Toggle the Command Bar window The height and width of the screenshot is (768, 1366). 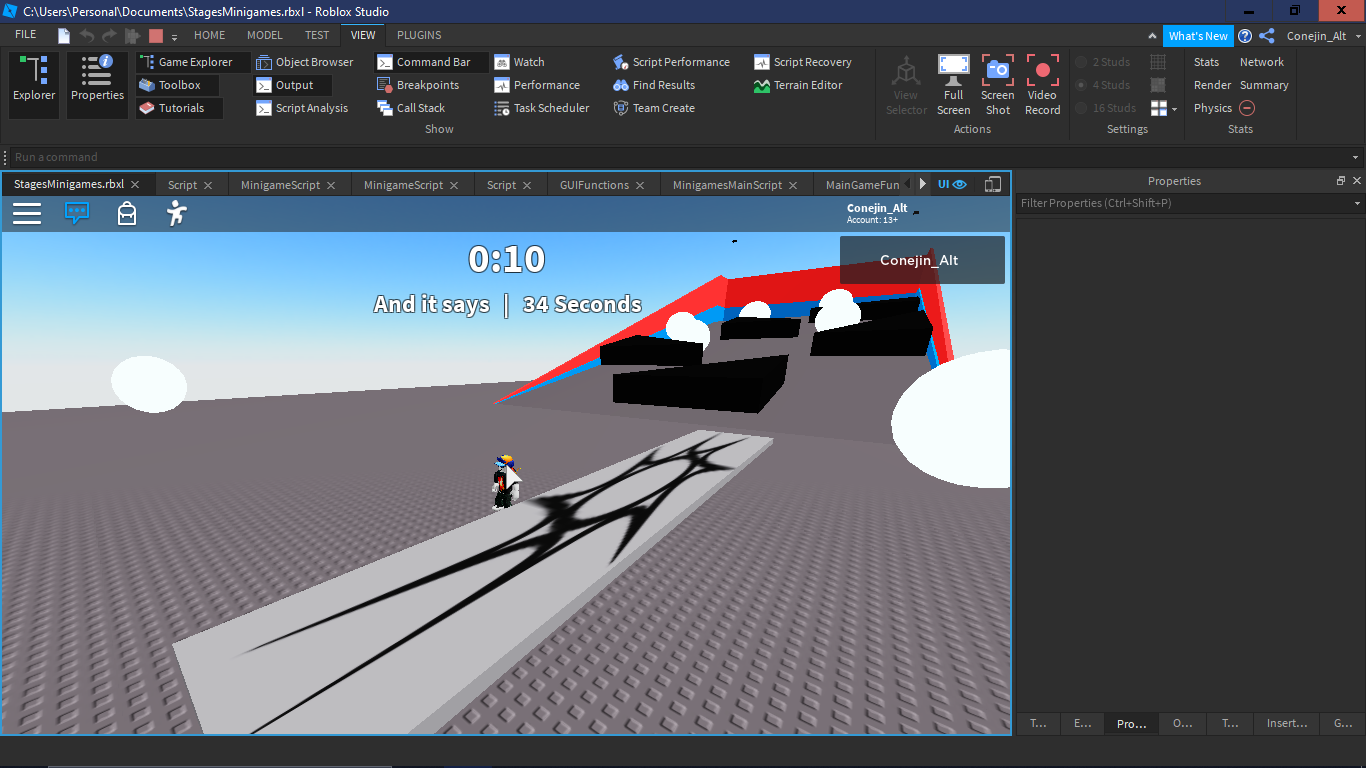pos(432,62)
